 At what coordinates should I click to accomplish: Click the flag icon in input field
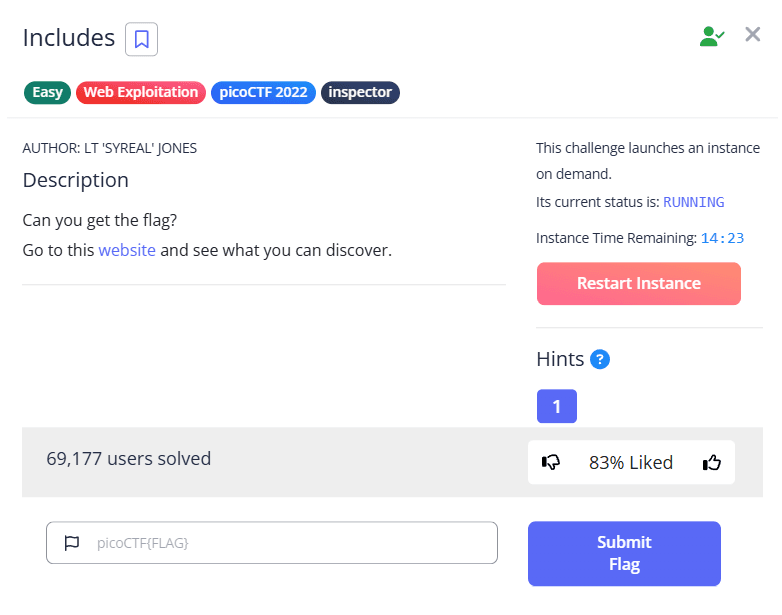click(72, 543)
